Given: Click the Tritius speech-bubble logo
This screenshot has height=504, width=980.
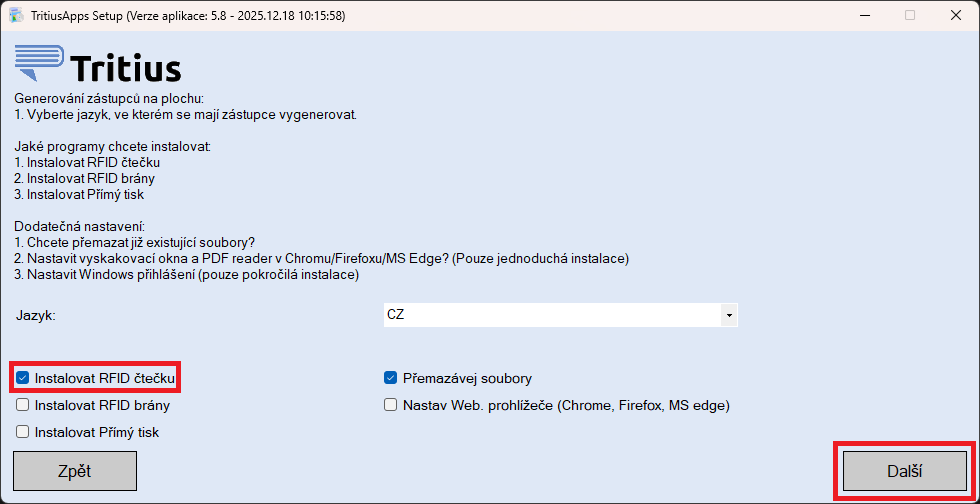Looking at the screenshot, I should click(x=39, y=63).
